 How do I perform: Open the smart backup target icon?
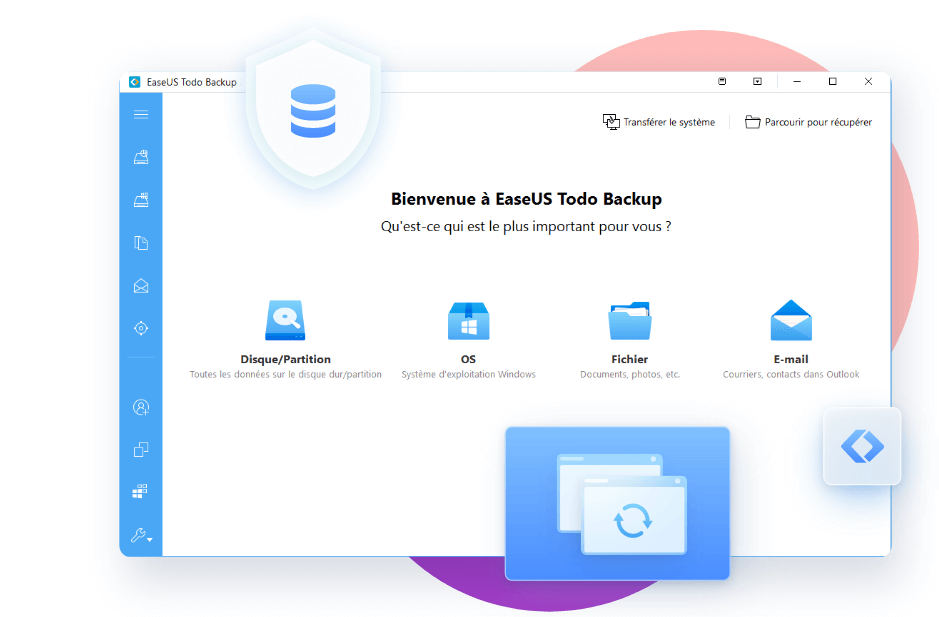point(141,328)
